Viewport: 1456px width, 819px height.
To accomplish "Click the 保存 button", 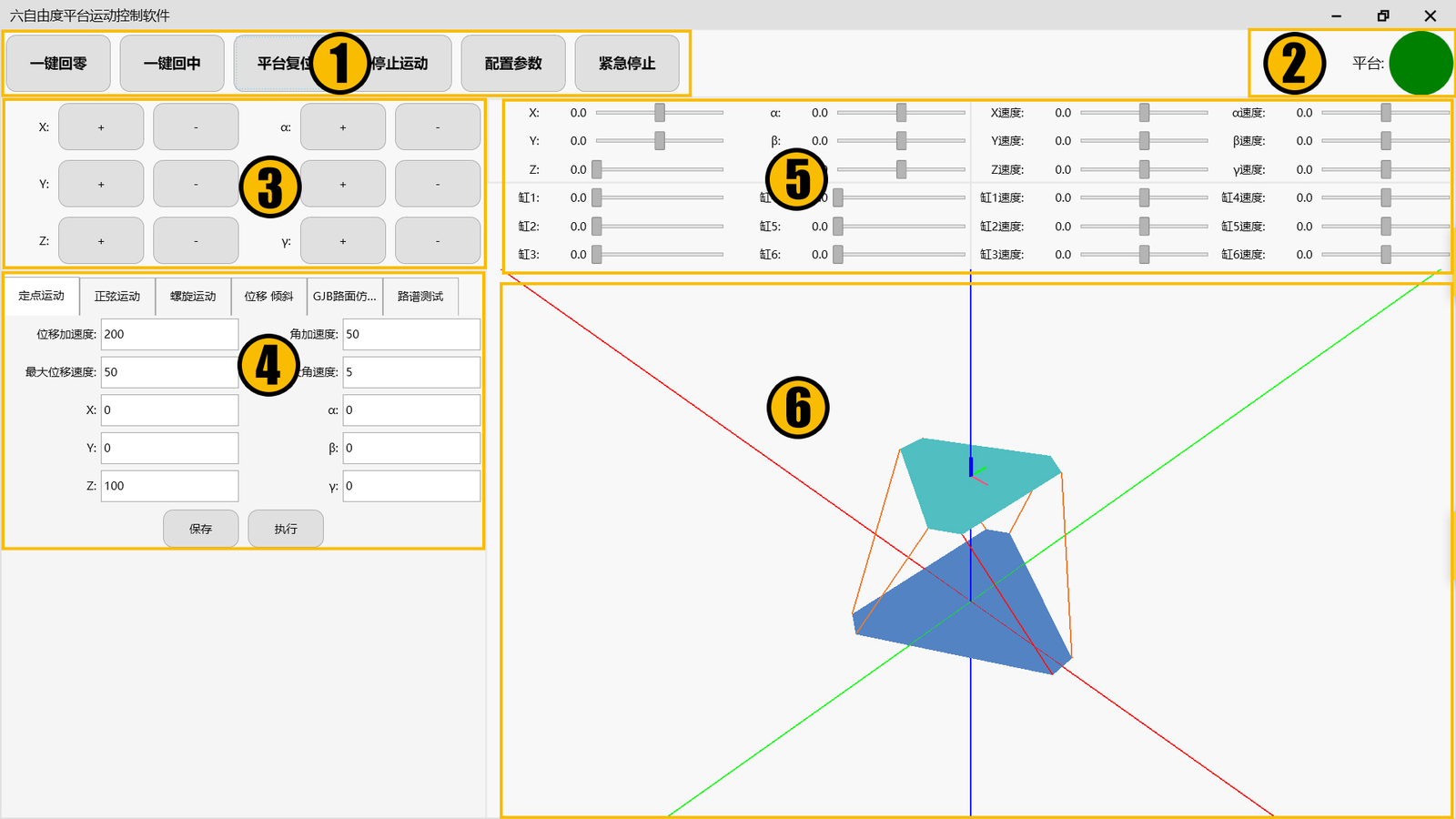I will click(201, 529).
